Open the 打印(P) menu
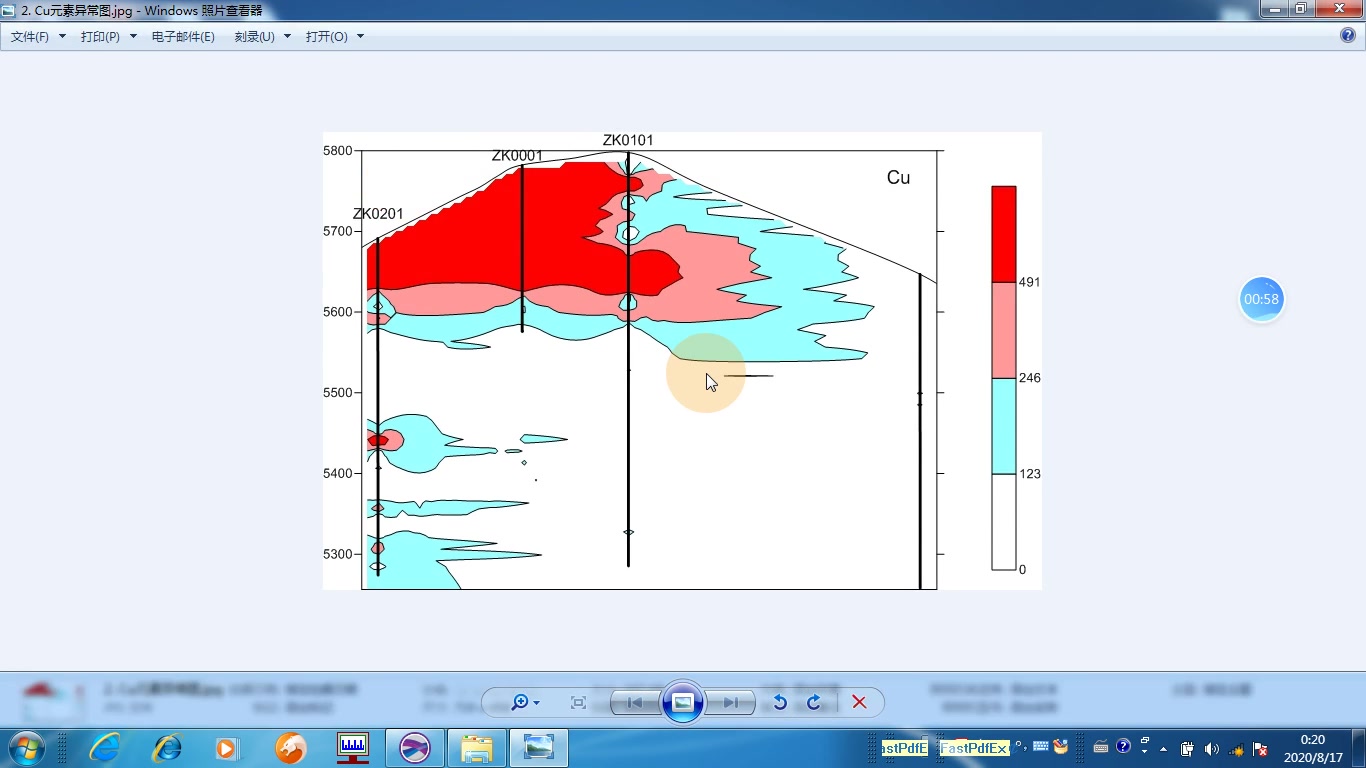 click(100, 36)
